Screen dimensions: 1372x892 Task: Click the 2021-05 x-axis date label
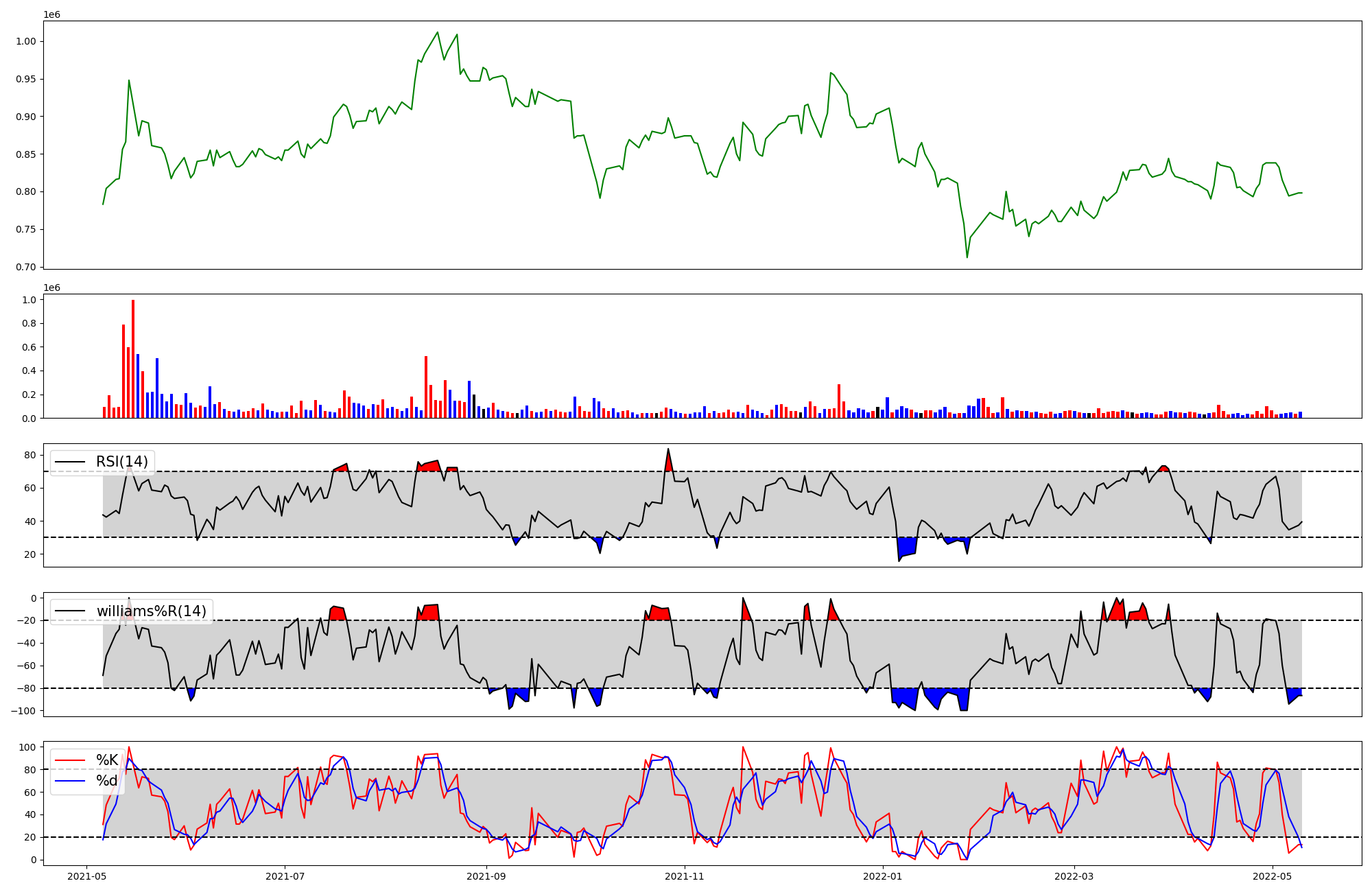(86, 876)
